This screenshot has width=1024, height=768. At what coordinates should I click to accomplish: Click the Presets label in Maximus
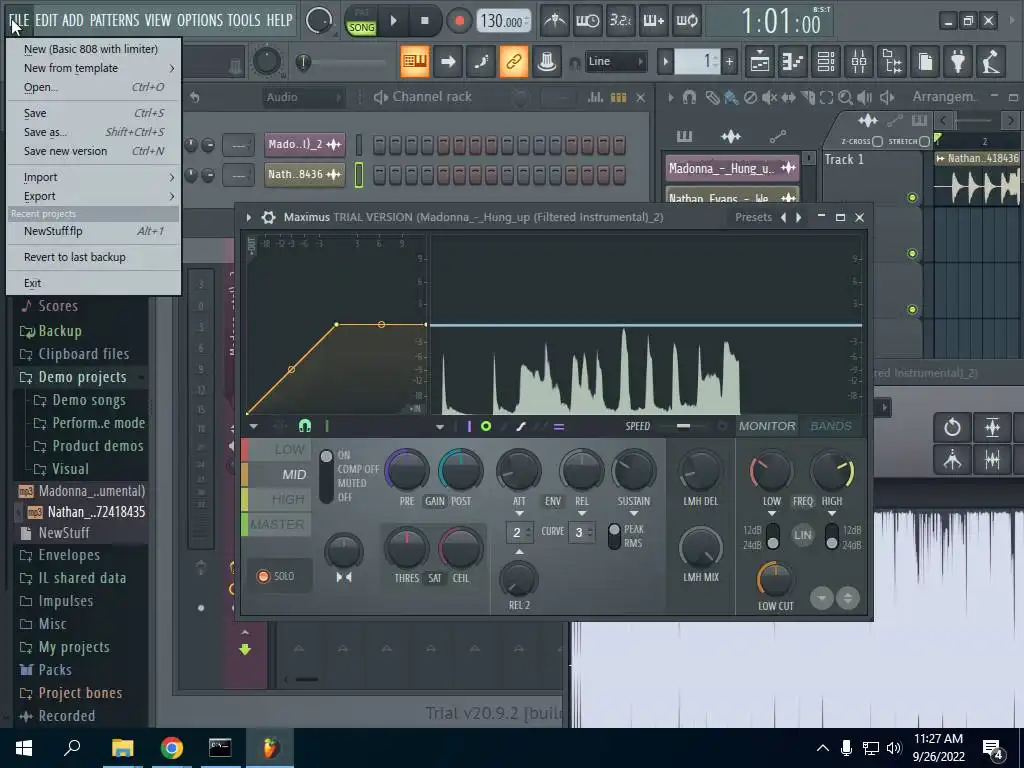(753, 217)
